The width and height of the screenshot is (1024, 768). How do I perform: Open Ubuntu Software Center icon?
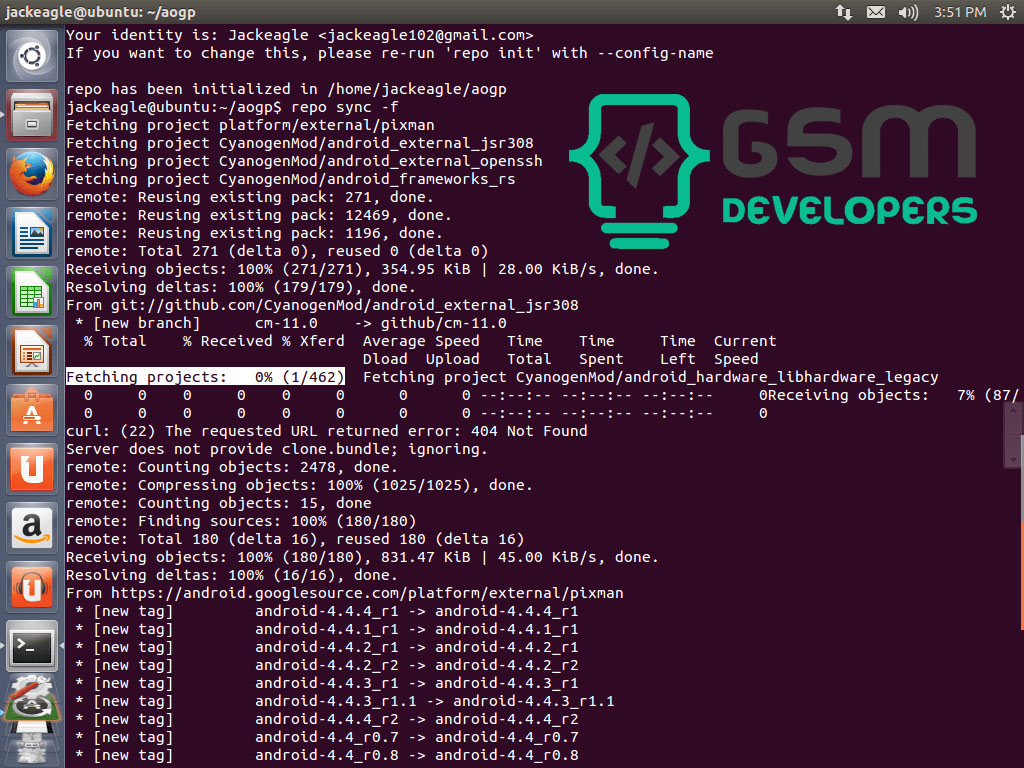point(31,410)
